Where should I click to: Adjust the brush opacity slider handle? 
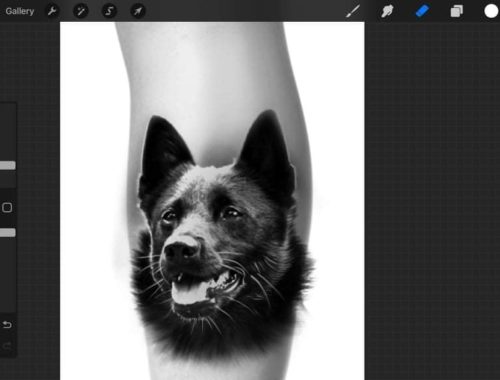point(7,232)
